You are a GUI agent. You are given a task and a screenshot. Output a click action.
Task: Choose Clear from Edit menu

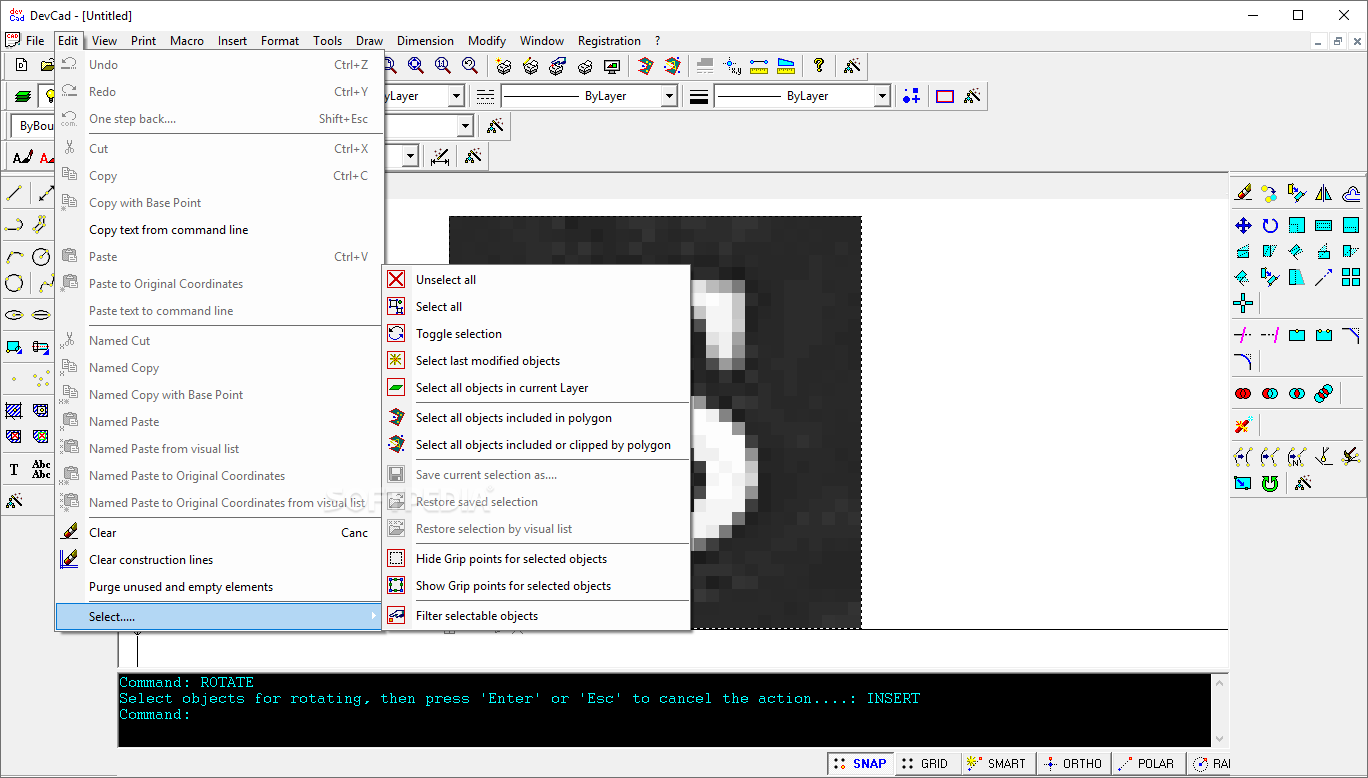(219, 533)
